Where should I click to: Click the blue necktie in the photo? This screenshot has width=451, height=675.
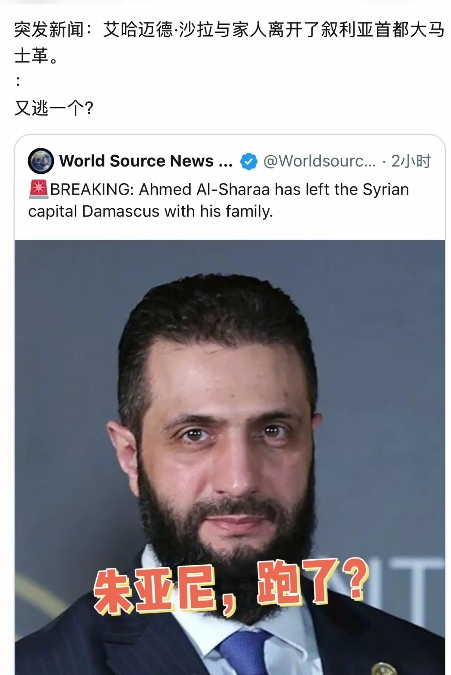pos(245,652)
